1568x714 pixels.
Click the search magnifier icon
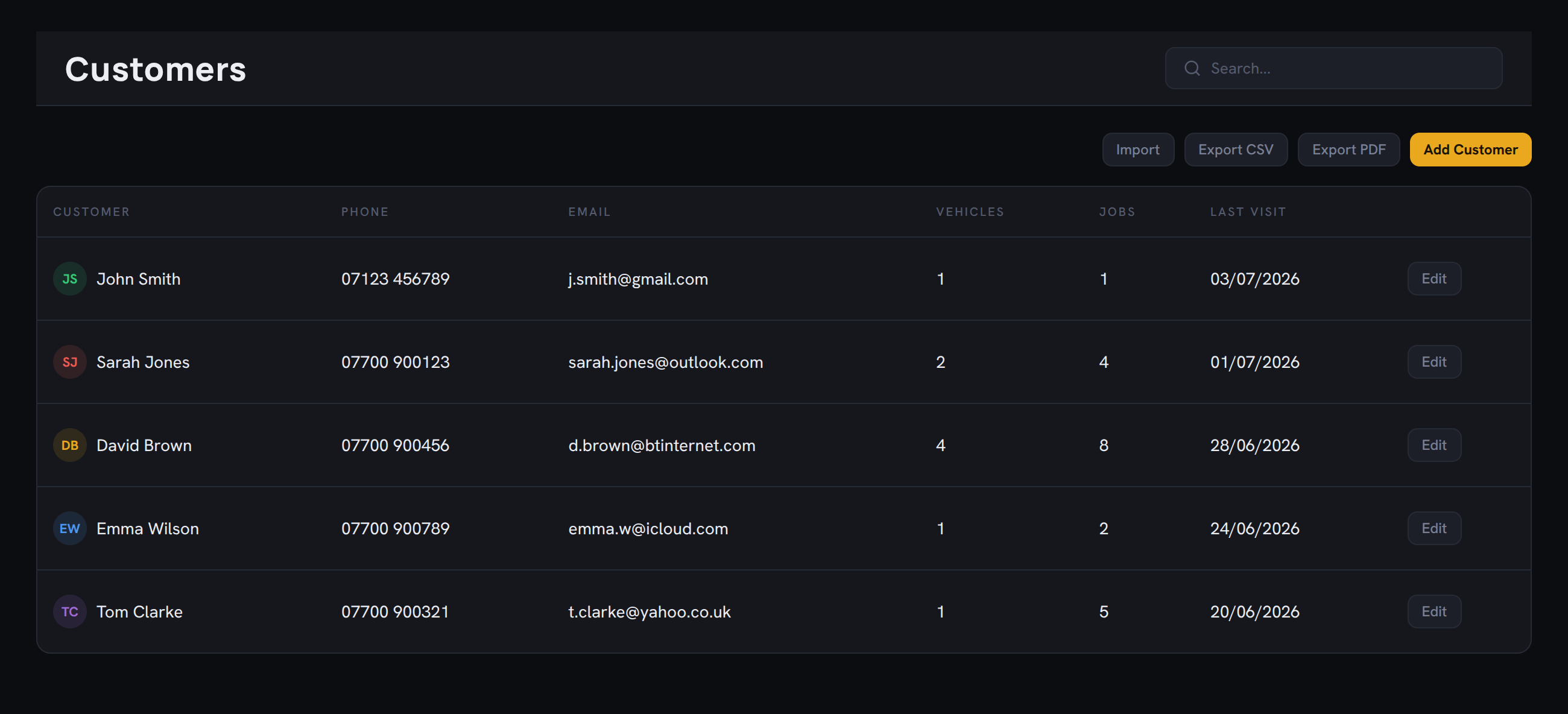[1192, 68]
